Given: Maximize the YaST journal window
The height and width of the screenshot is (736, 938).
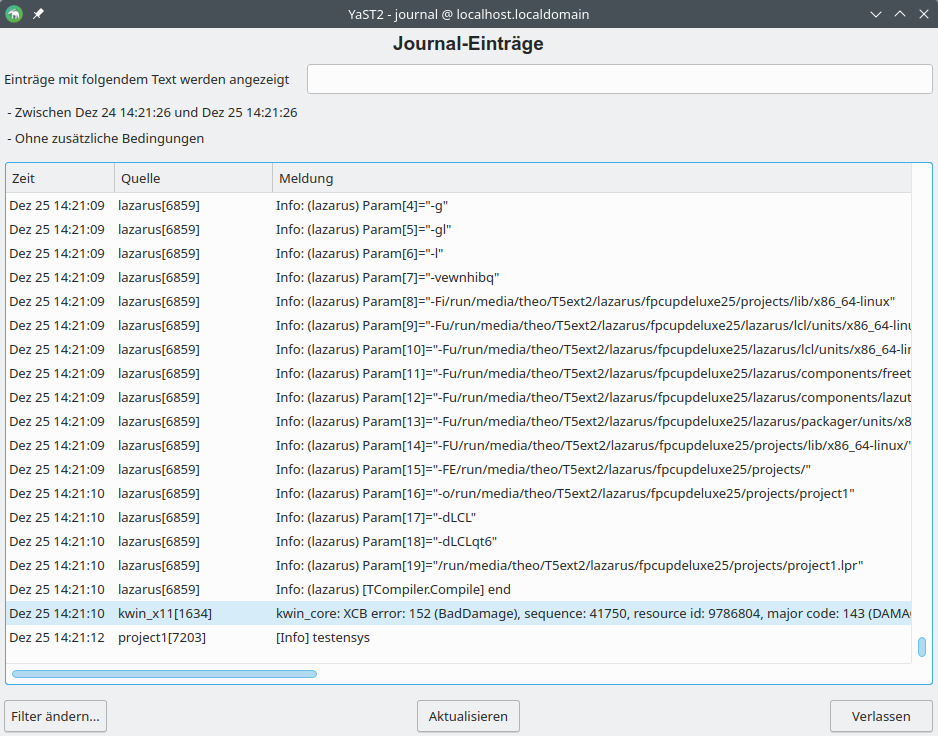Looking at the screenshot, I should tap(899, 15).
